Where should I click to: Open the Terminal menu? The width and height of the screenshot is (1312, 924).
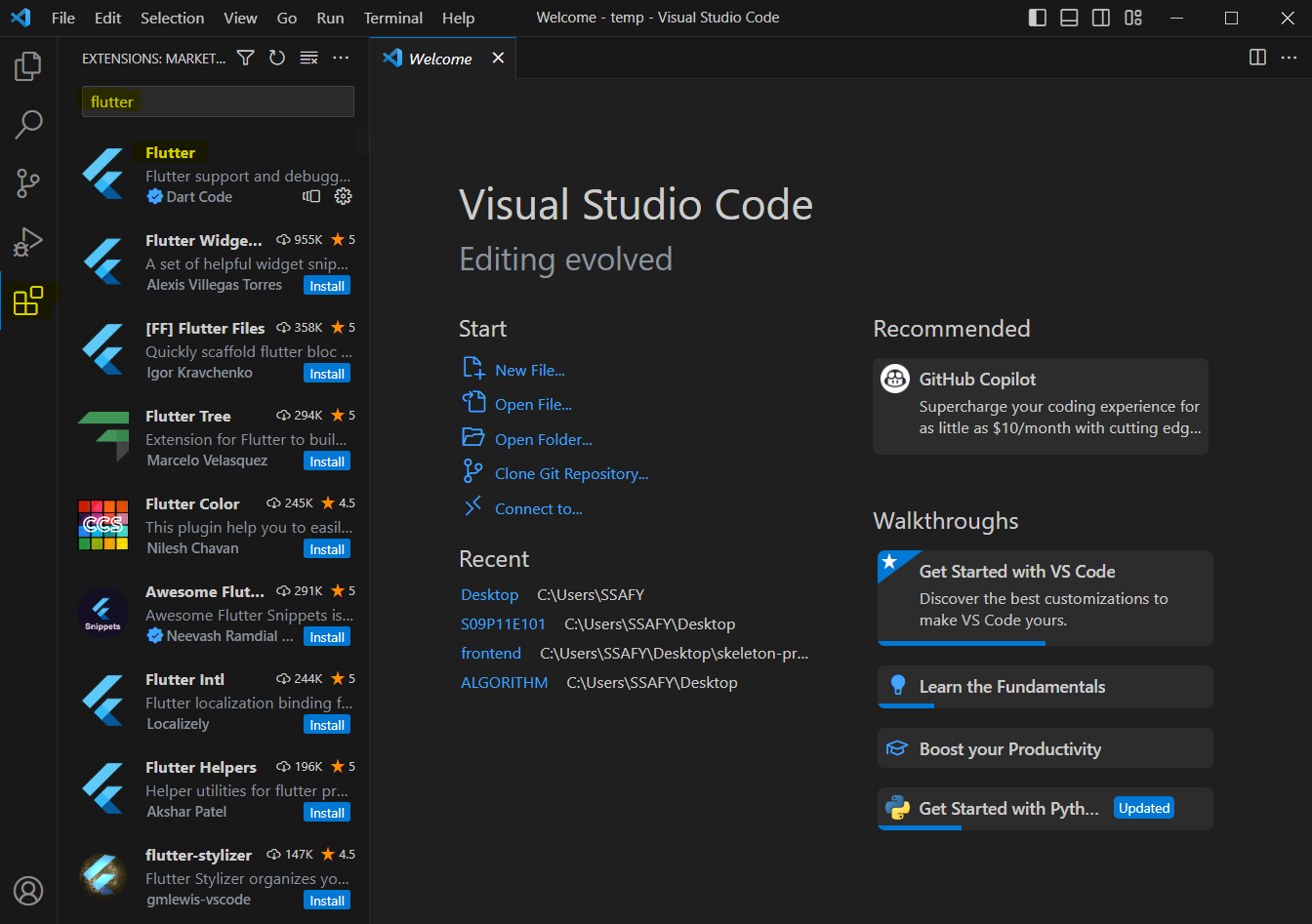click(393, 18)
